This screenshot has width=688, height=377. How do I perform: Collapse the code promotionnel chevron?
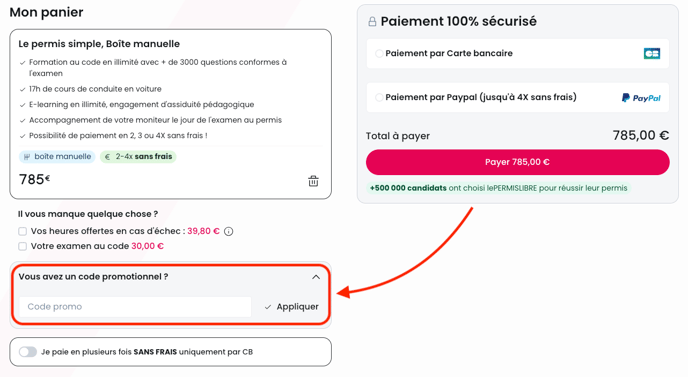pyautogui.click(x=316, y=277)
